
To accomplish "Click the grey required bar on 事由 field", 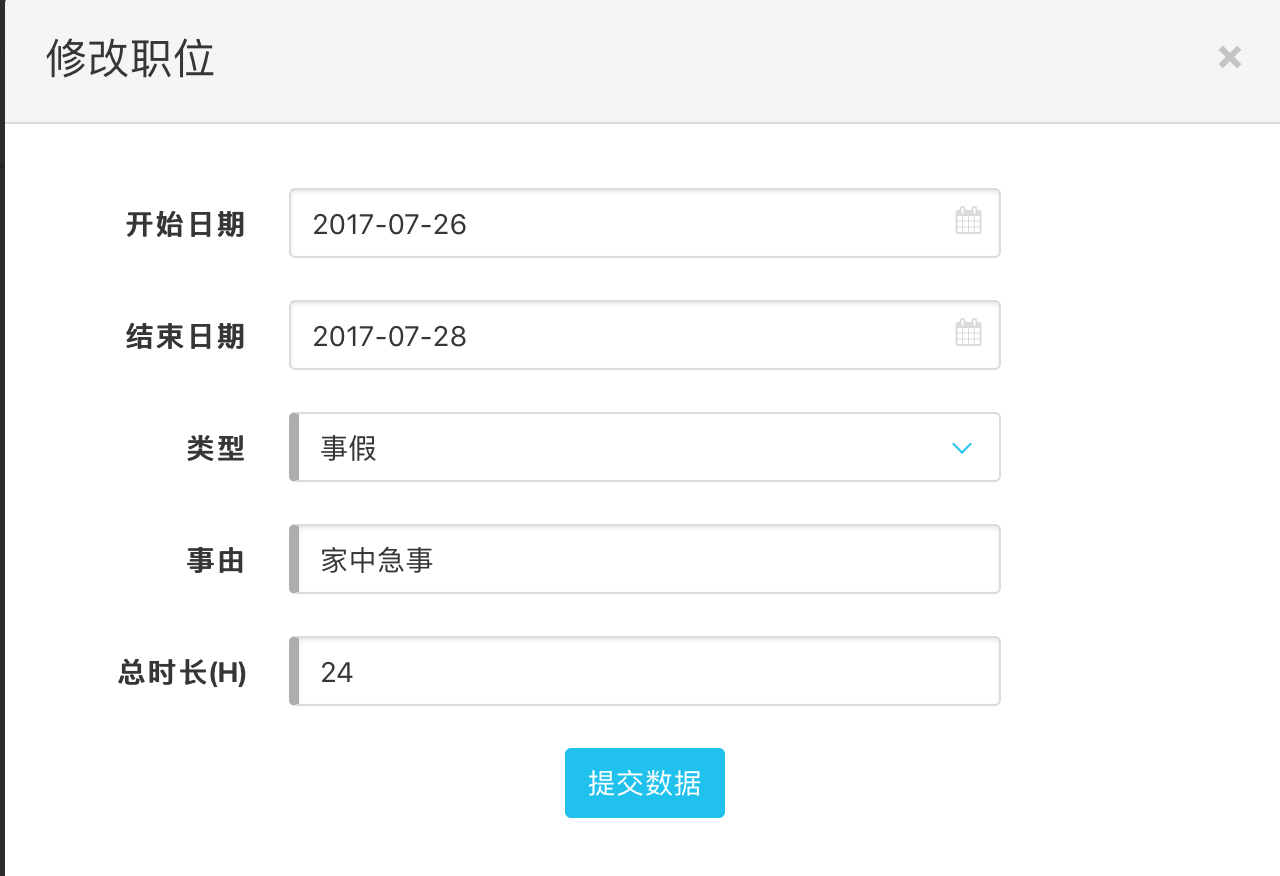I will 294,560.
